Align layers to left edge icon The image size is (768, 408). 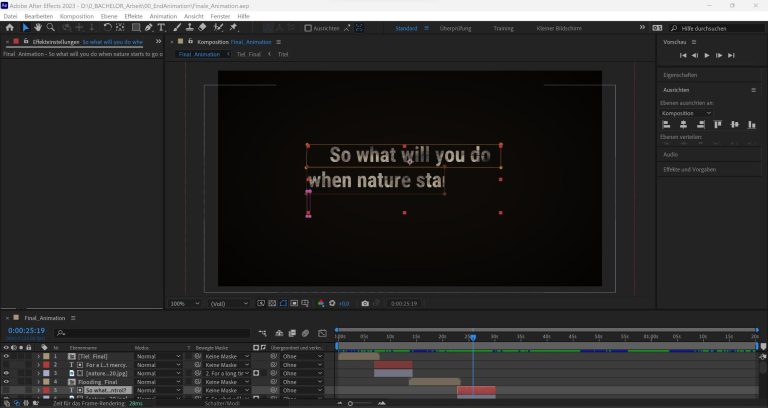666,125
